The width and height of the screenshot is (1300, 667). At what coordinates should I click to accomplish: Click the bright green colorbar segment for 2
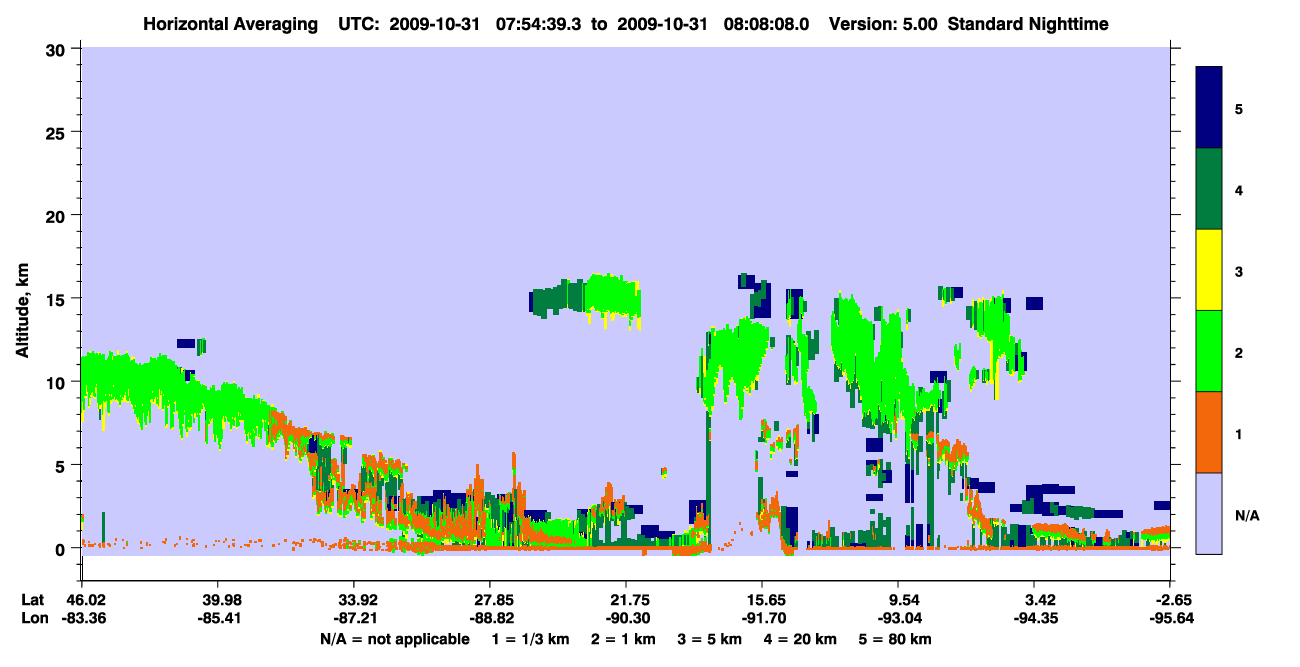(1209, 351)
